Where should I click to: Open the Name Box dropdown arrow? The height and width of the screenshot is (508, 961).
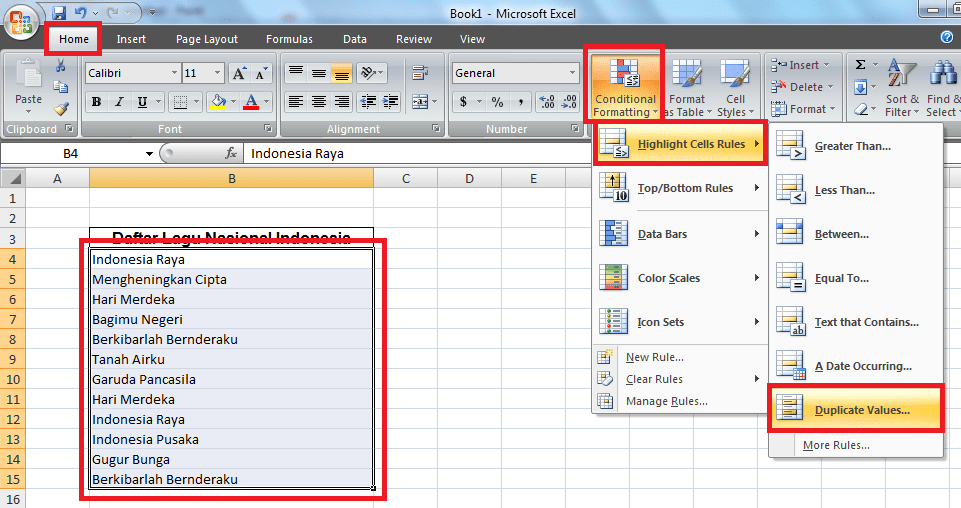click(149, 154)
